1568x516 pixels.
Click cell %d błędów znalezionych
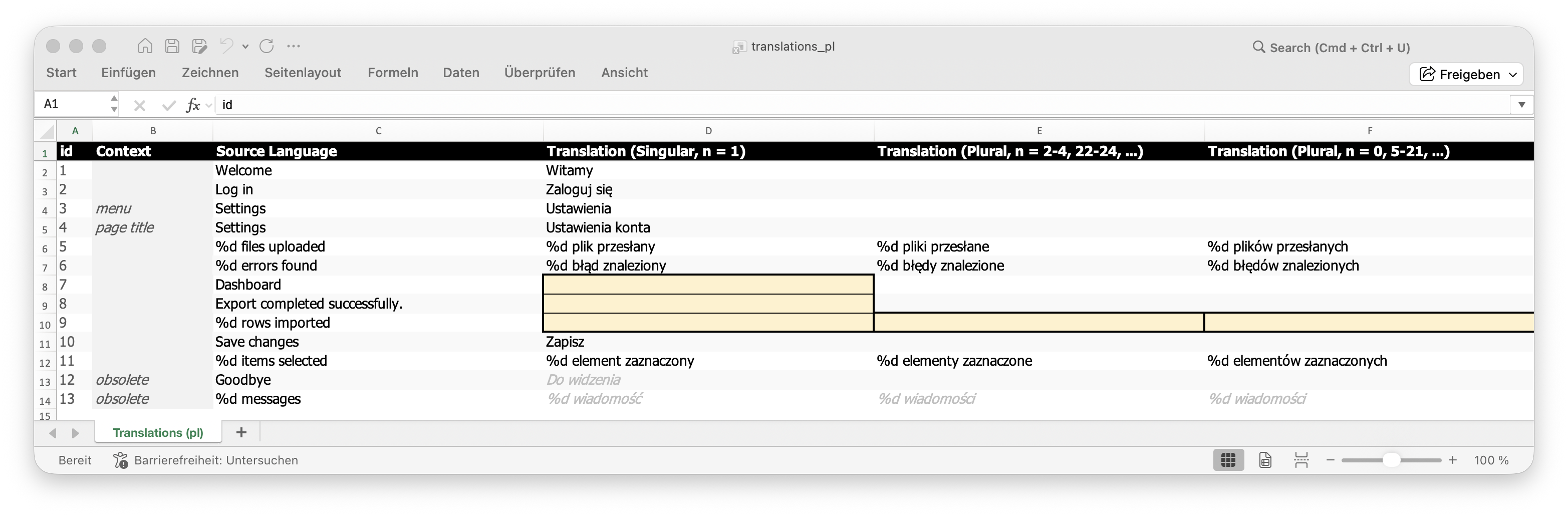click(x=1370, y=266)
